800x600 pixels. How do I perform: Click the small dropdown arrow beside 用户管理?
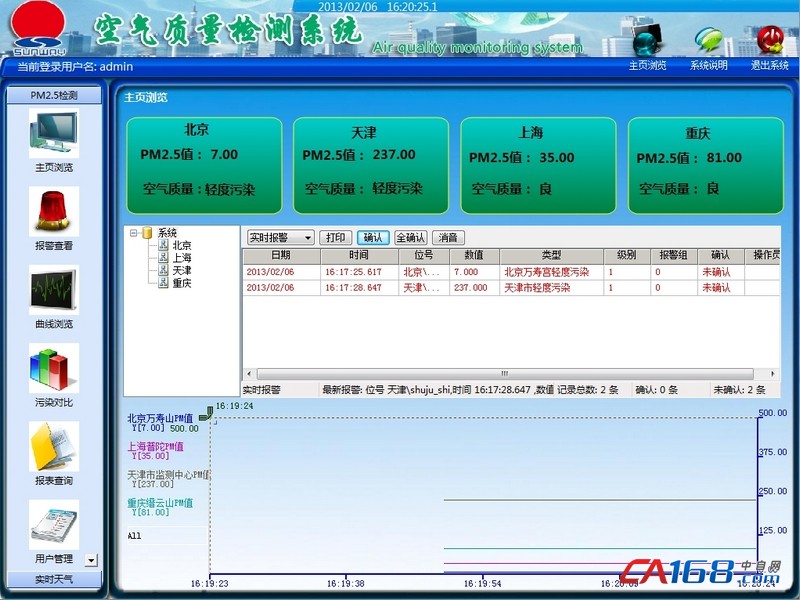coord(91,560)
